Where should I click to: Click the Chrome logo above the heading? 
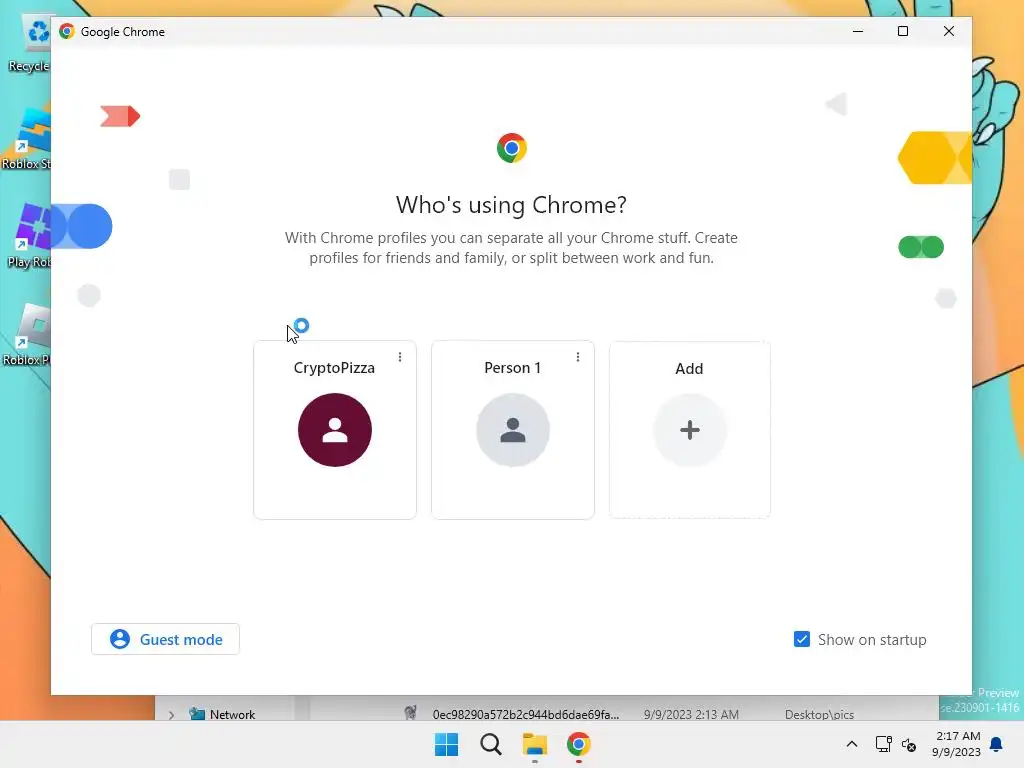[511, 148]
